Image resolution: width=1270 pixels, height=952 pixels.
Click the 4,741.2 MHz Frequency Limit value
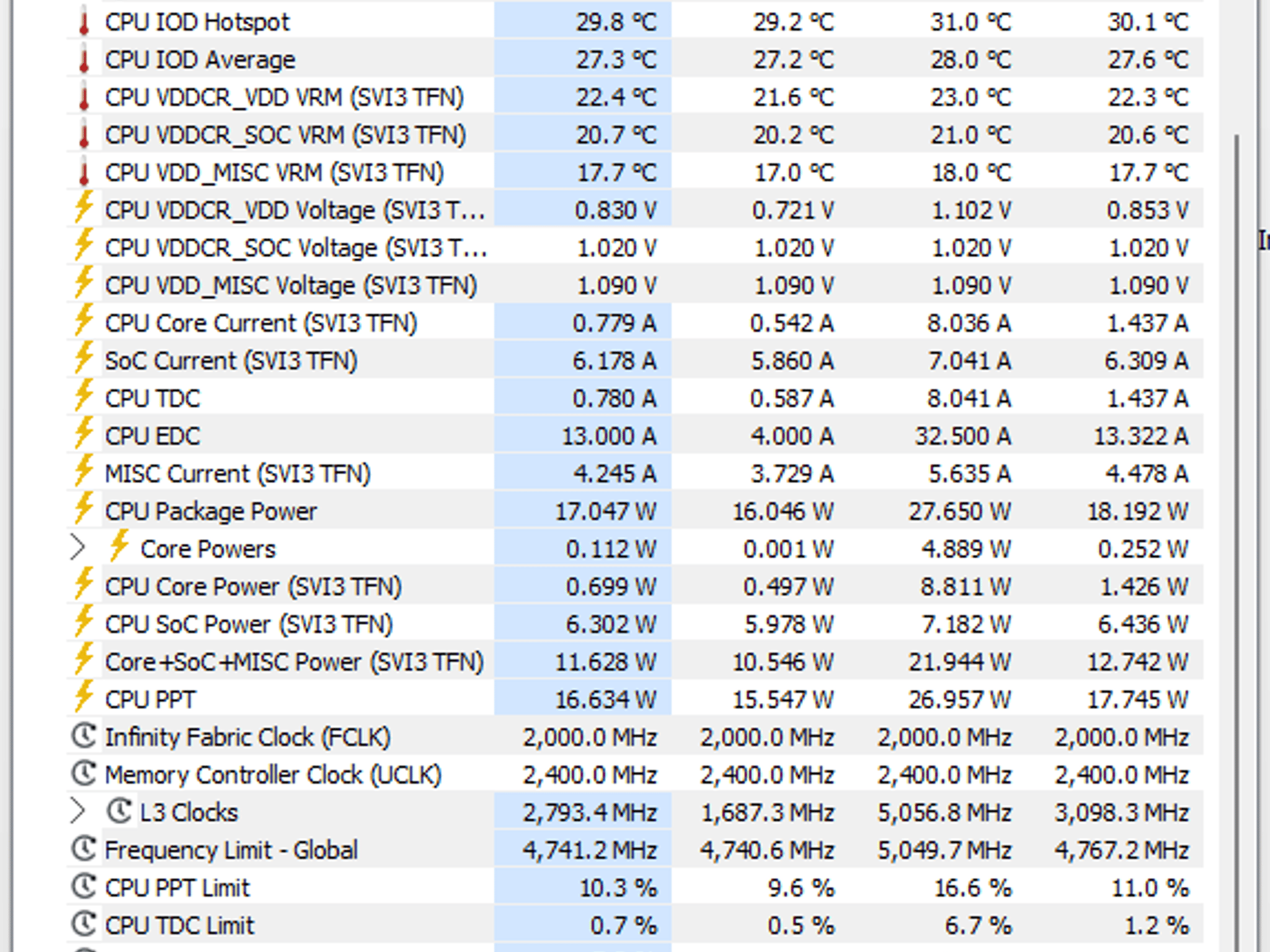590,850
